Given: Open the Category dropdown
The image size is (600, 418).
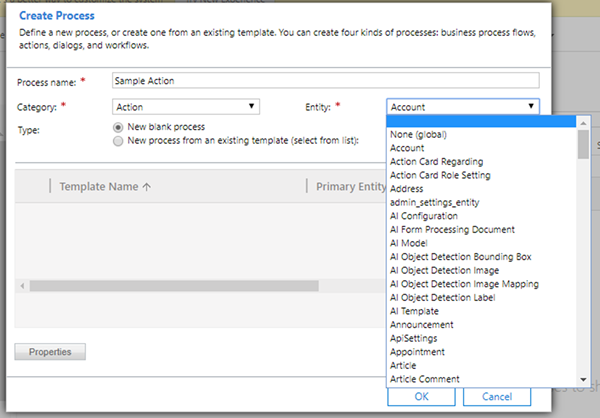Looking at the screenshot, I should point(187,106).
